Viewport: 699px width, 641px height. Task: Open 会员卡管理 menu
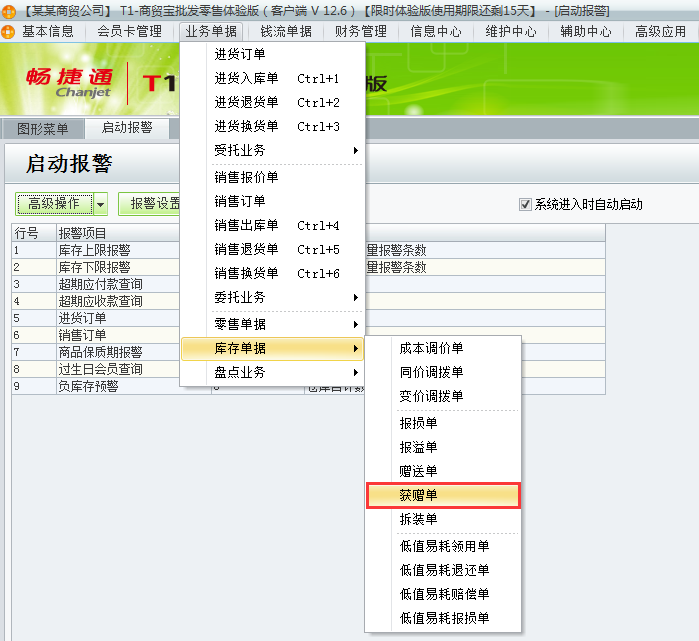pos(129,32)
